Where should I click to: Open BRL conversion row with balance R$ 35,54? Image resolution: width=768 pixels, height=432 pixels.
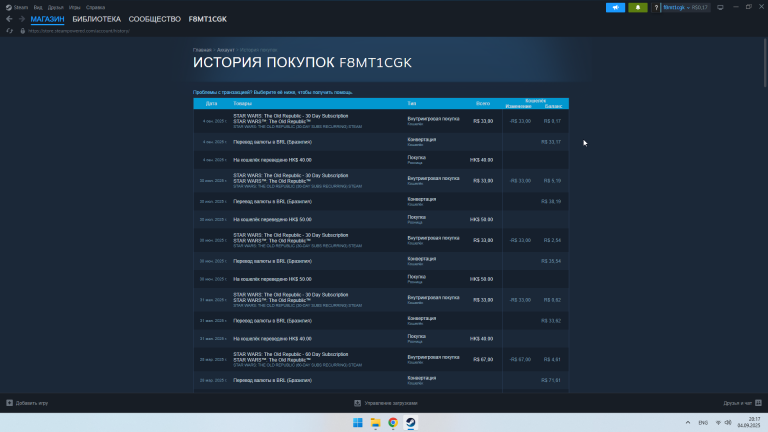tap(381, 261)
